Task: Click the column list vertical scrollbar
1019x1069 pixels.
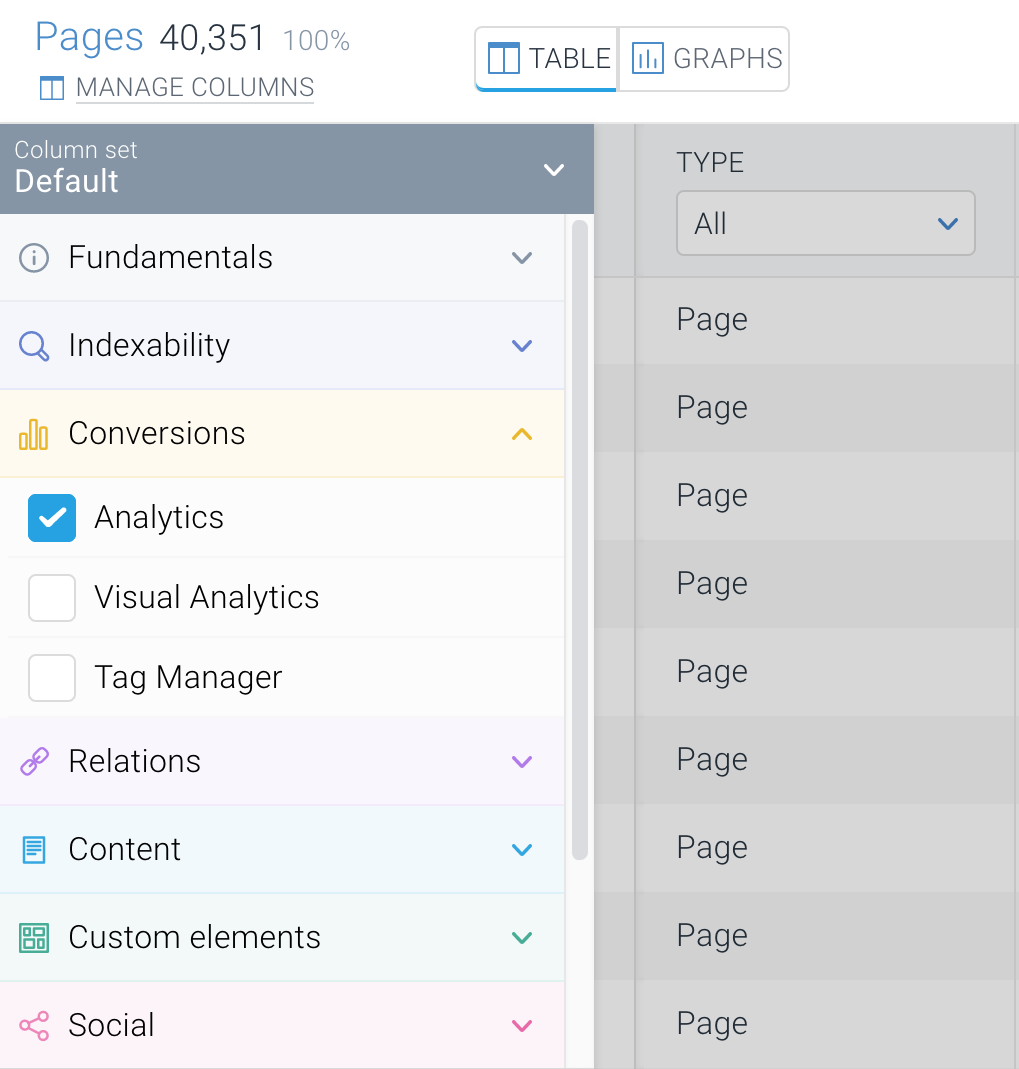Action: tap(580, 540)
